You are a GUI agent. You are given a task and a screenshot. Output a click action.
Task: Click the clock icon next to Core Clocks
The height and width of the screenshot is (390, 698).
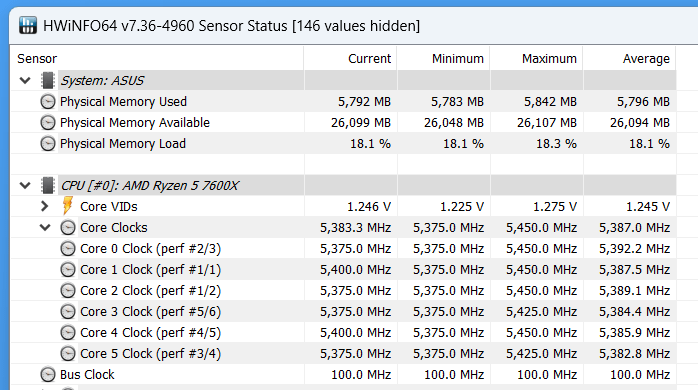[68, 228]
